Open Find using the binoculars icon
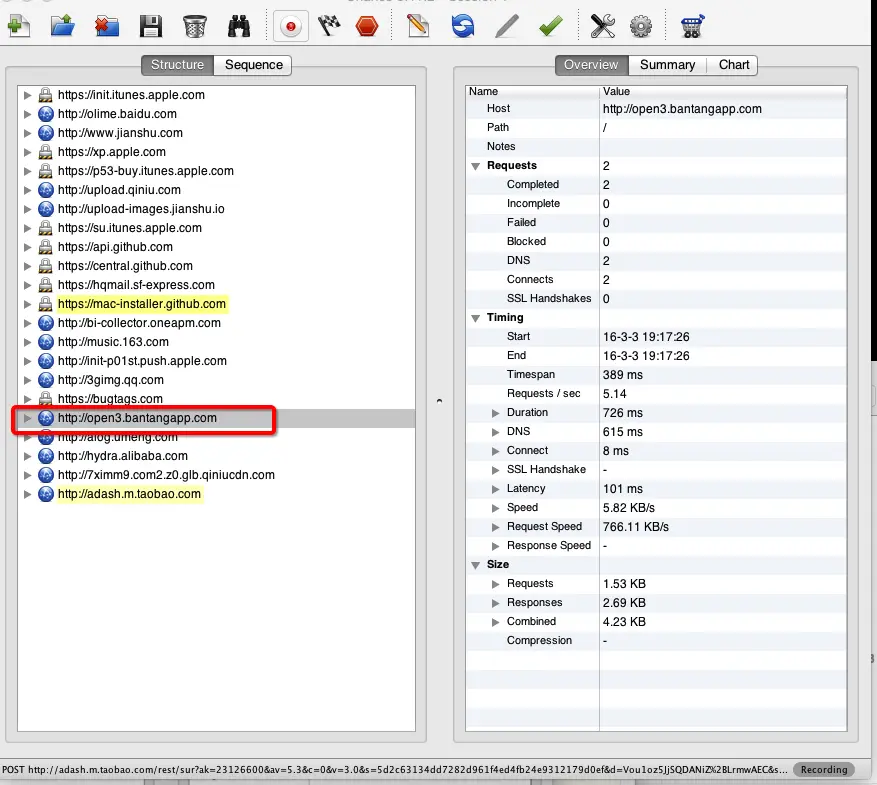 coord(239,26)
